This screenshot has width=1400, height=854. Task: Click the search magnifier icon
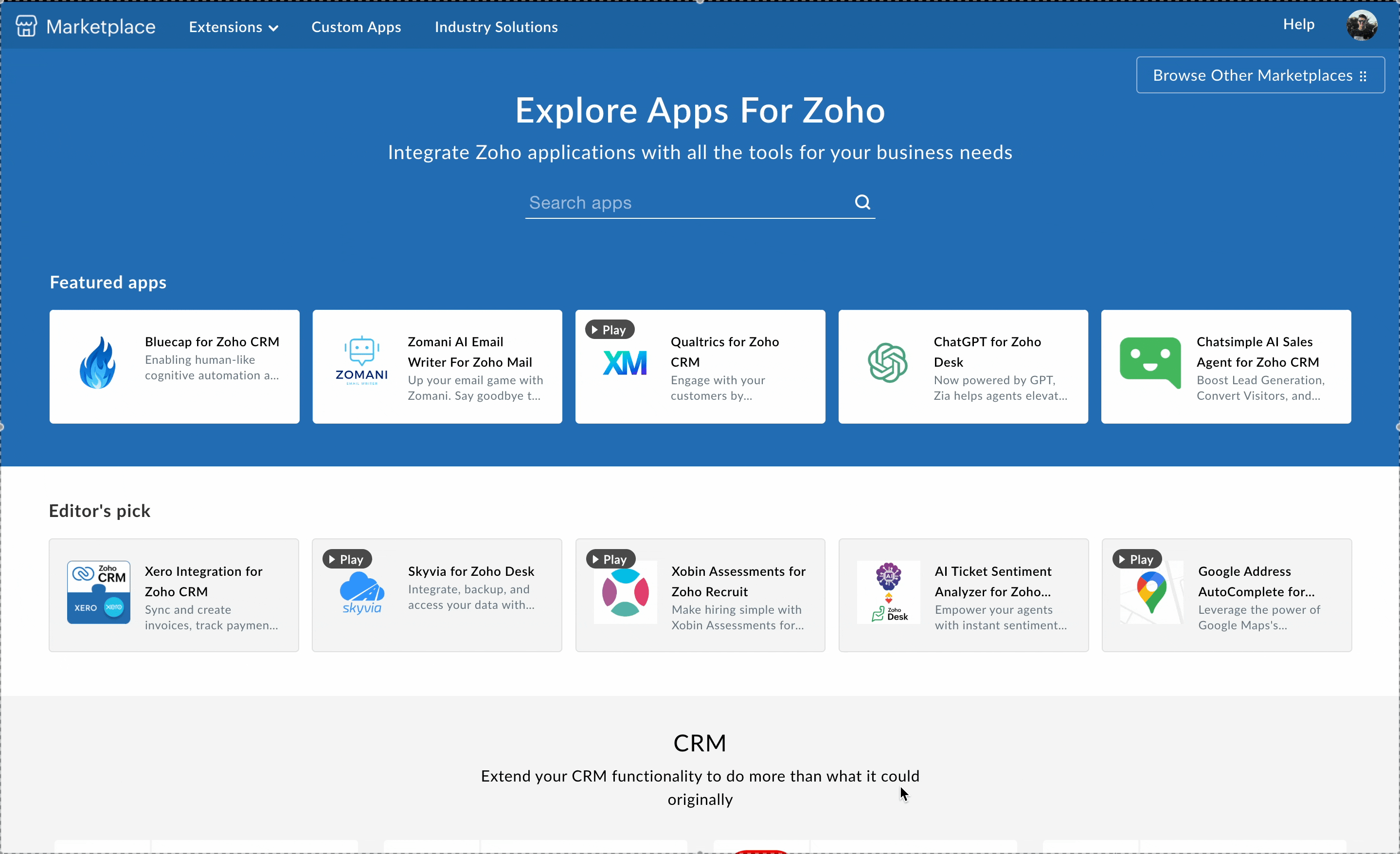click(862, 202)
